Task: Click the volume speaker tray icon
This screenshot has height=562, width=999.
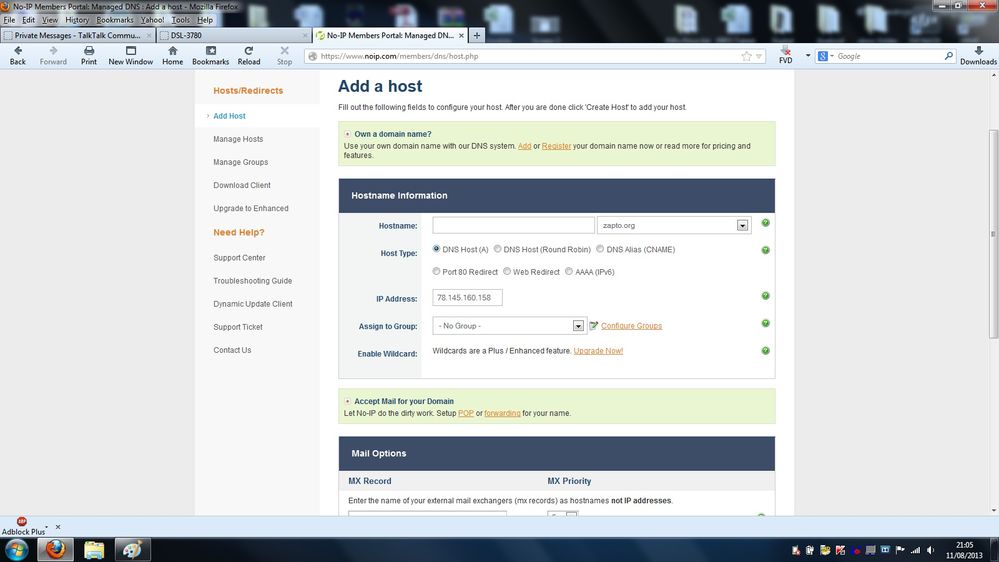Action: click(x=931, y=550)
